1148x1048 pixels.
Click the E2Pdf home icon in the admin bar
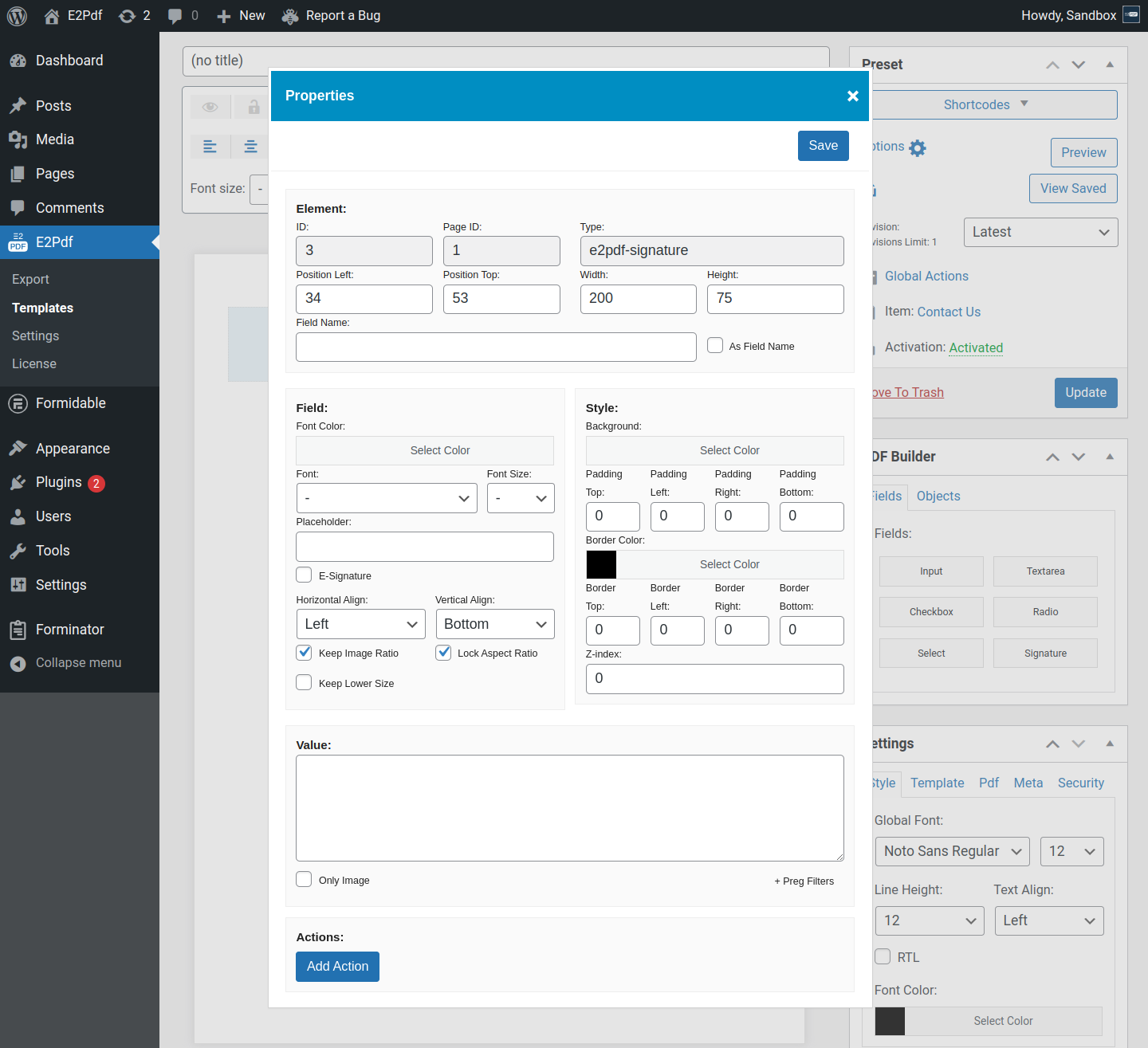click(52, 16)
